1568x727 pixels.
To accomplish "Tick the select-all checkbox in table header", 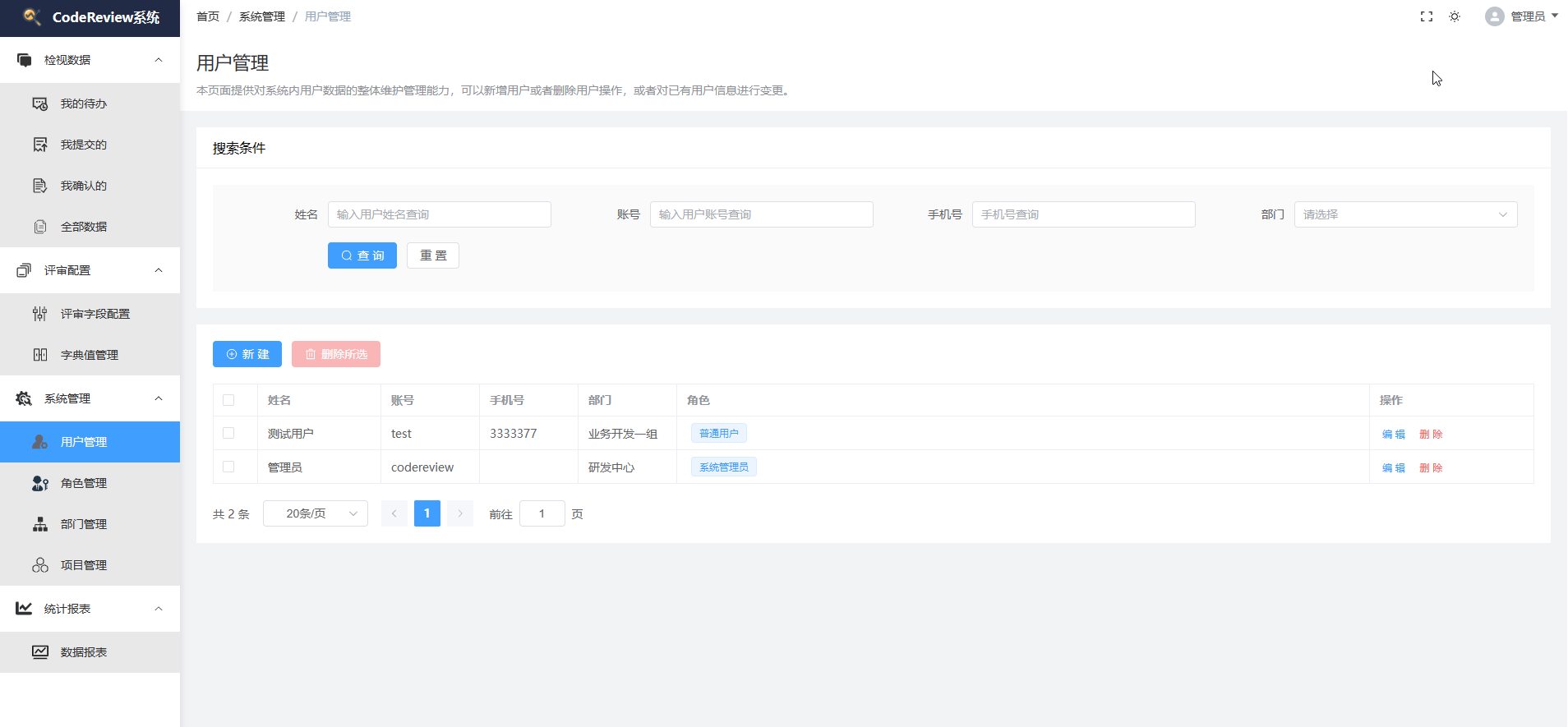I will click(x=228, y=400).
